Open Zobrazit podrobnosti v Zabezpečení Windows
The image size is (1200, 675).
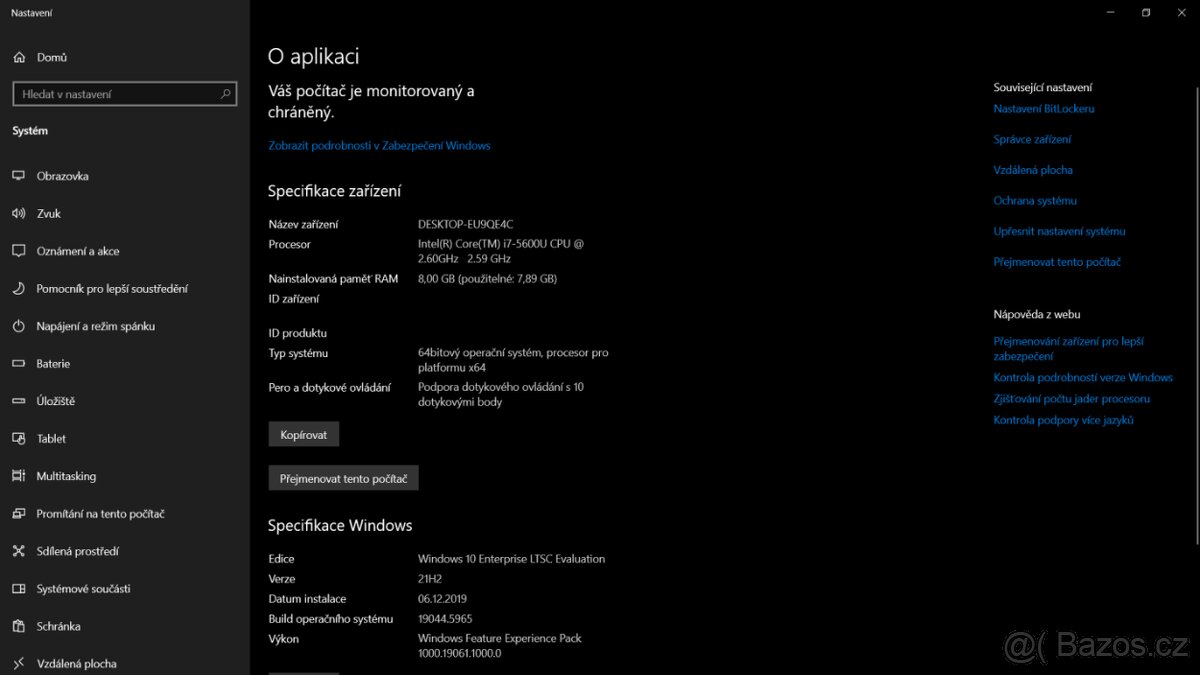378,145
